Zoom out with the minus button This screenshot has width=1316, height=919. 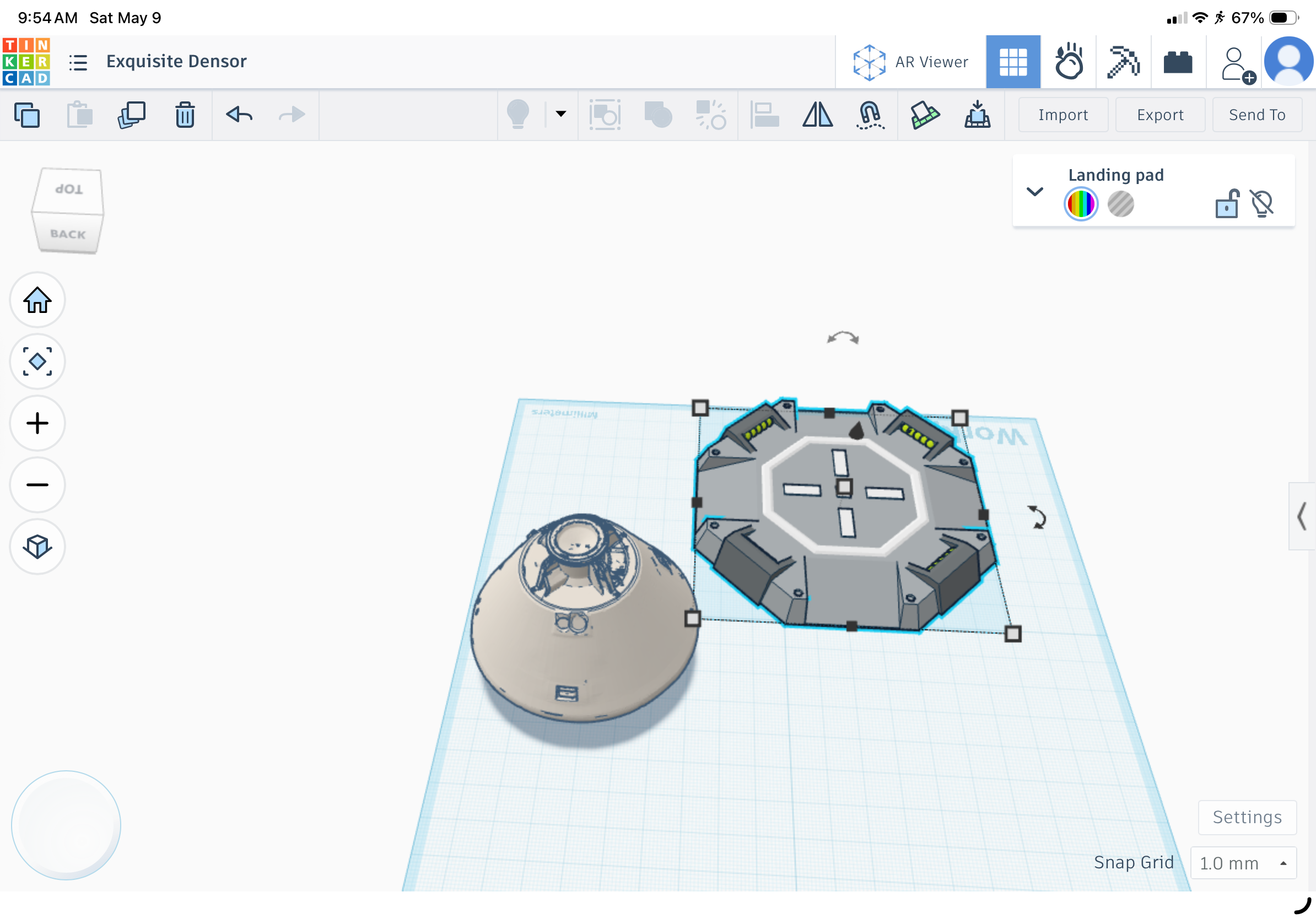click(37, 485)
